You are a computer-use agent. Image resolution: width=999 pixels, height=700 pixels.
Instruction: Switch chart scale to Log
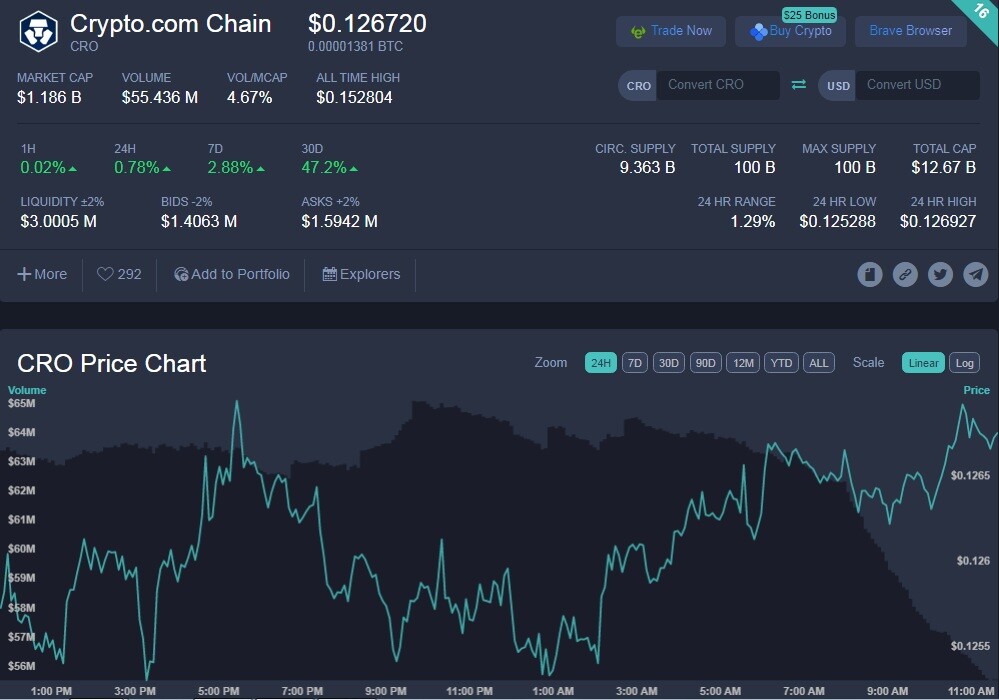[x=964, y=362]
